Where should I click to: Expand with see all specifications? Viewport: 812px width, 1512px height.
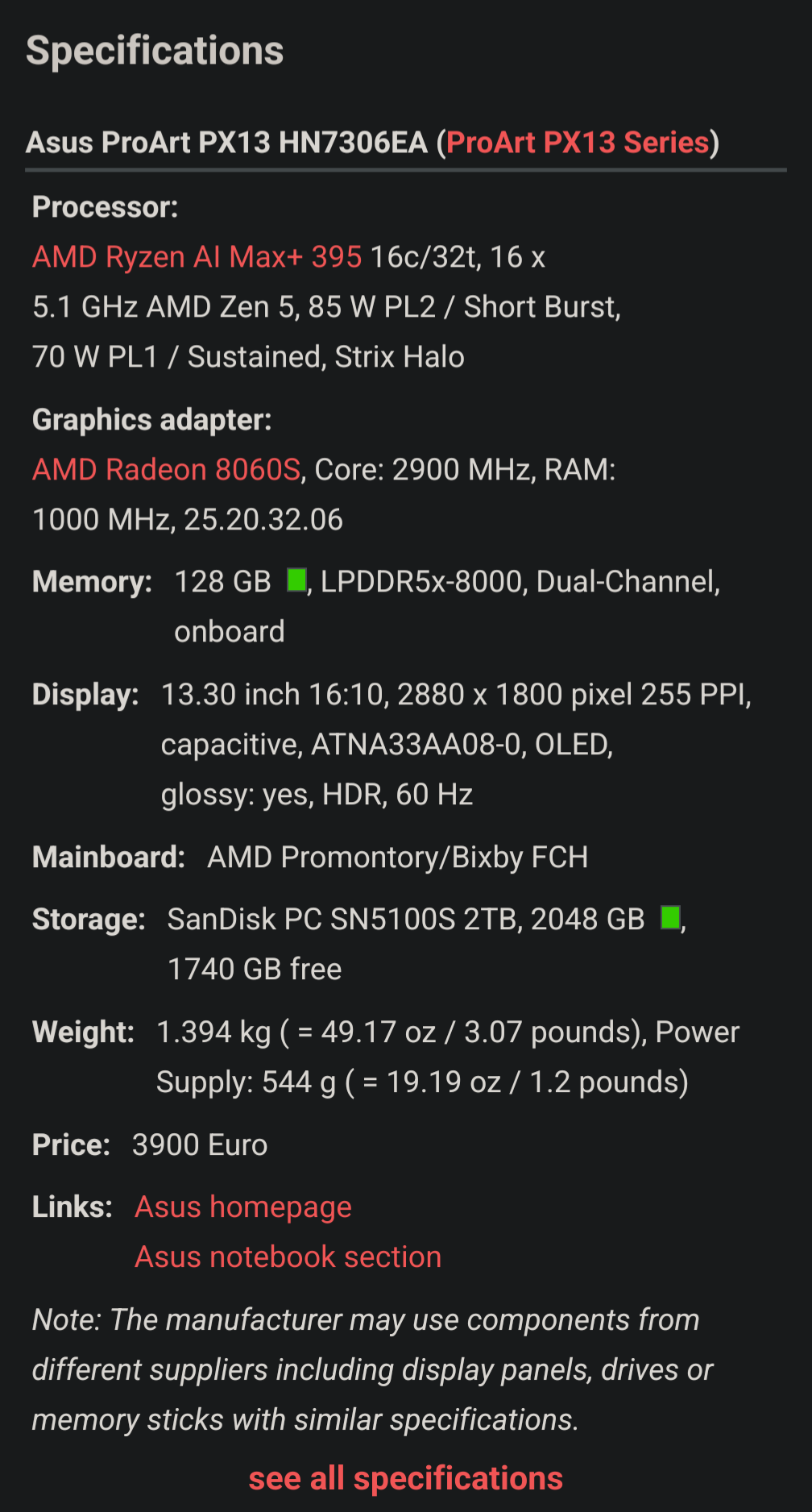[405, 1478]
